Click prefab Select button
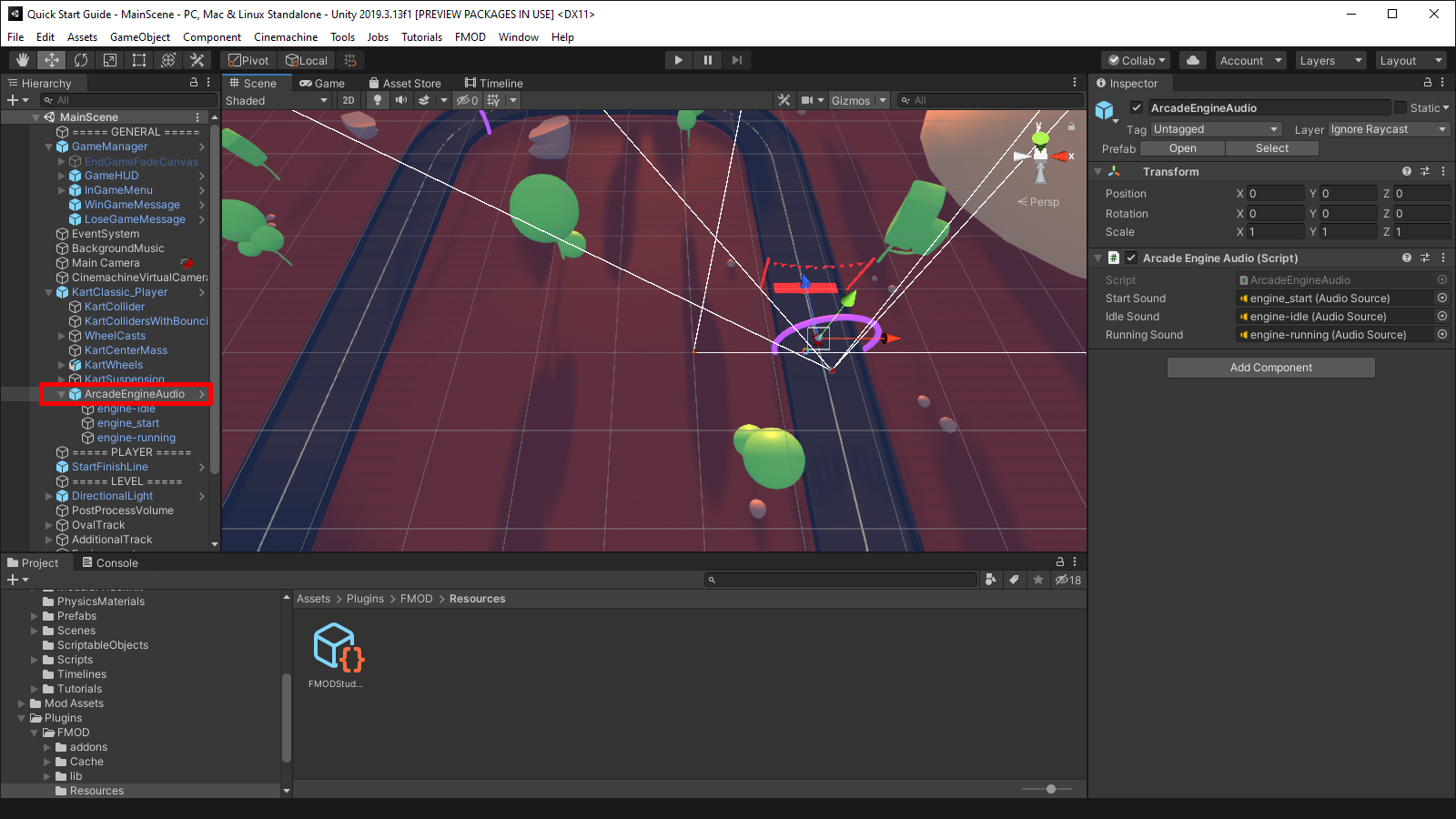The width and height of the screenshot is (1456, 819). pos(1272,148)
